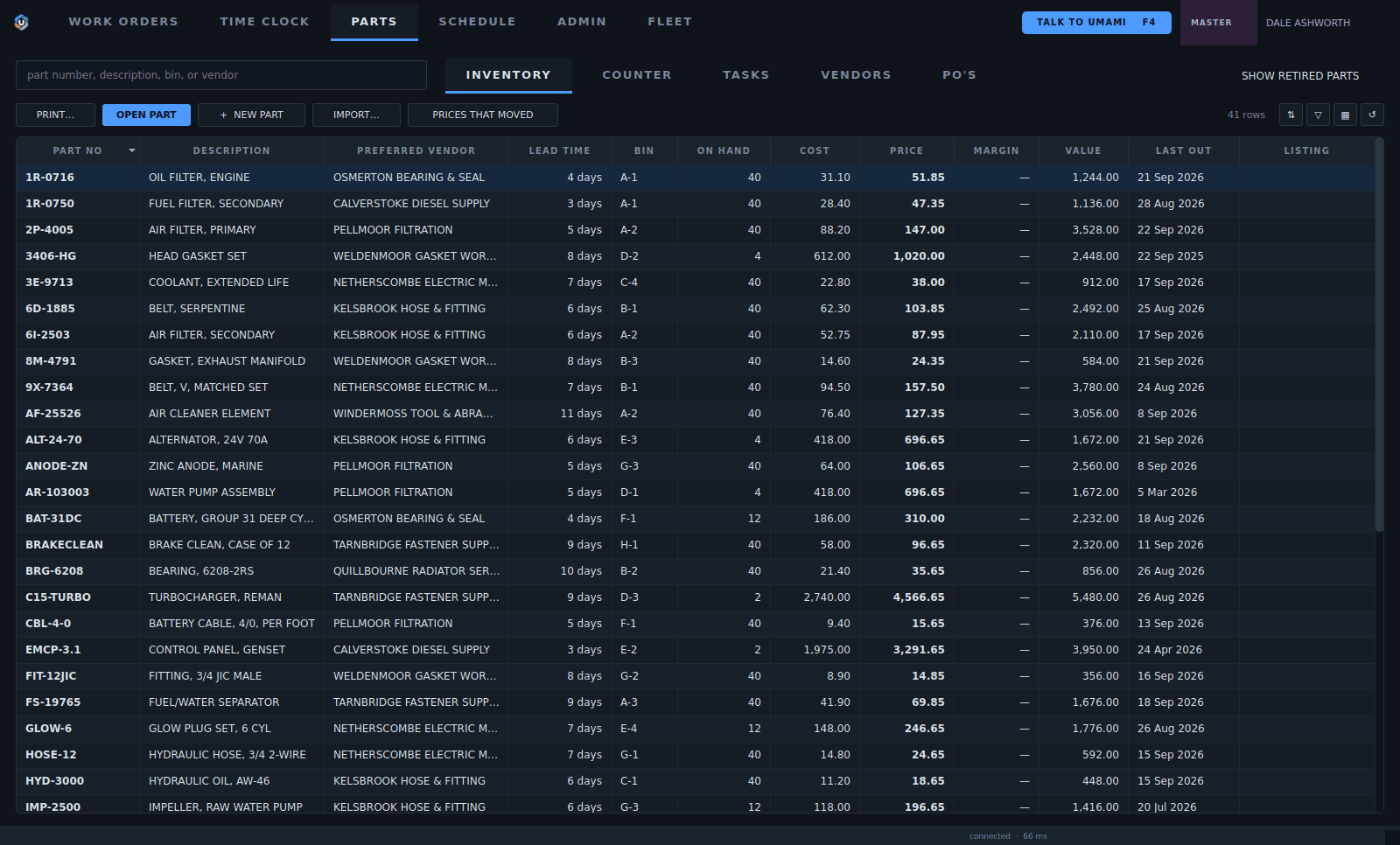Viewport: 1400px width, 845px height.
Task: Click the refresh/reset arrow icon
Action: [x=1372, y=115]
